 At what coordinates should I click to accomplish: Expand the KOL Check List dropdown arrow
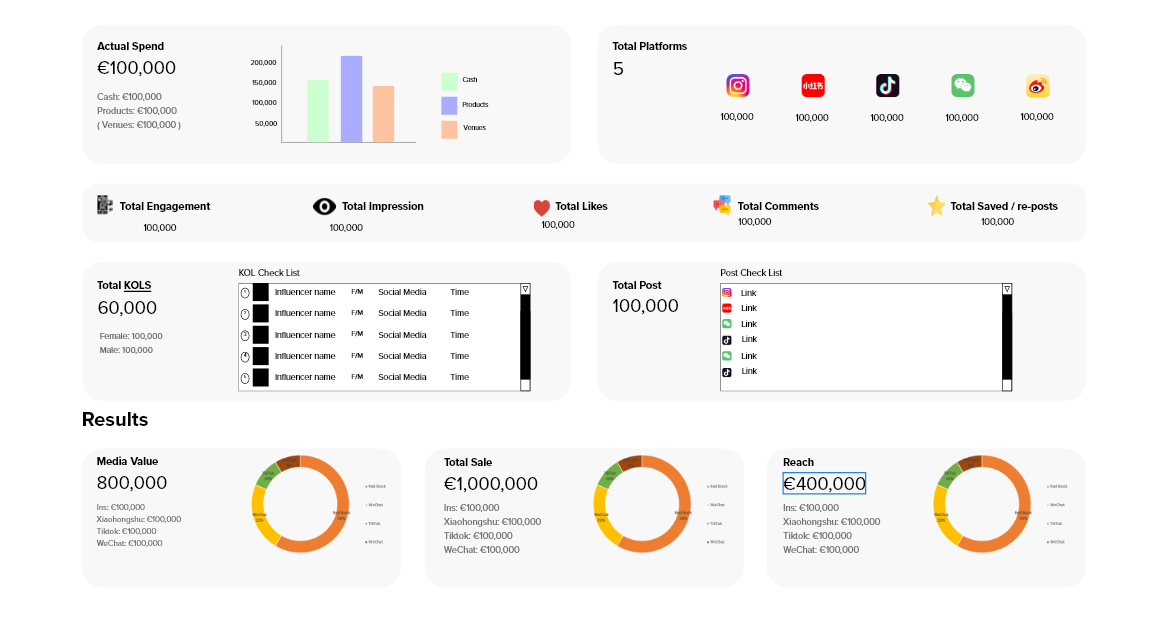coord(525,289)
